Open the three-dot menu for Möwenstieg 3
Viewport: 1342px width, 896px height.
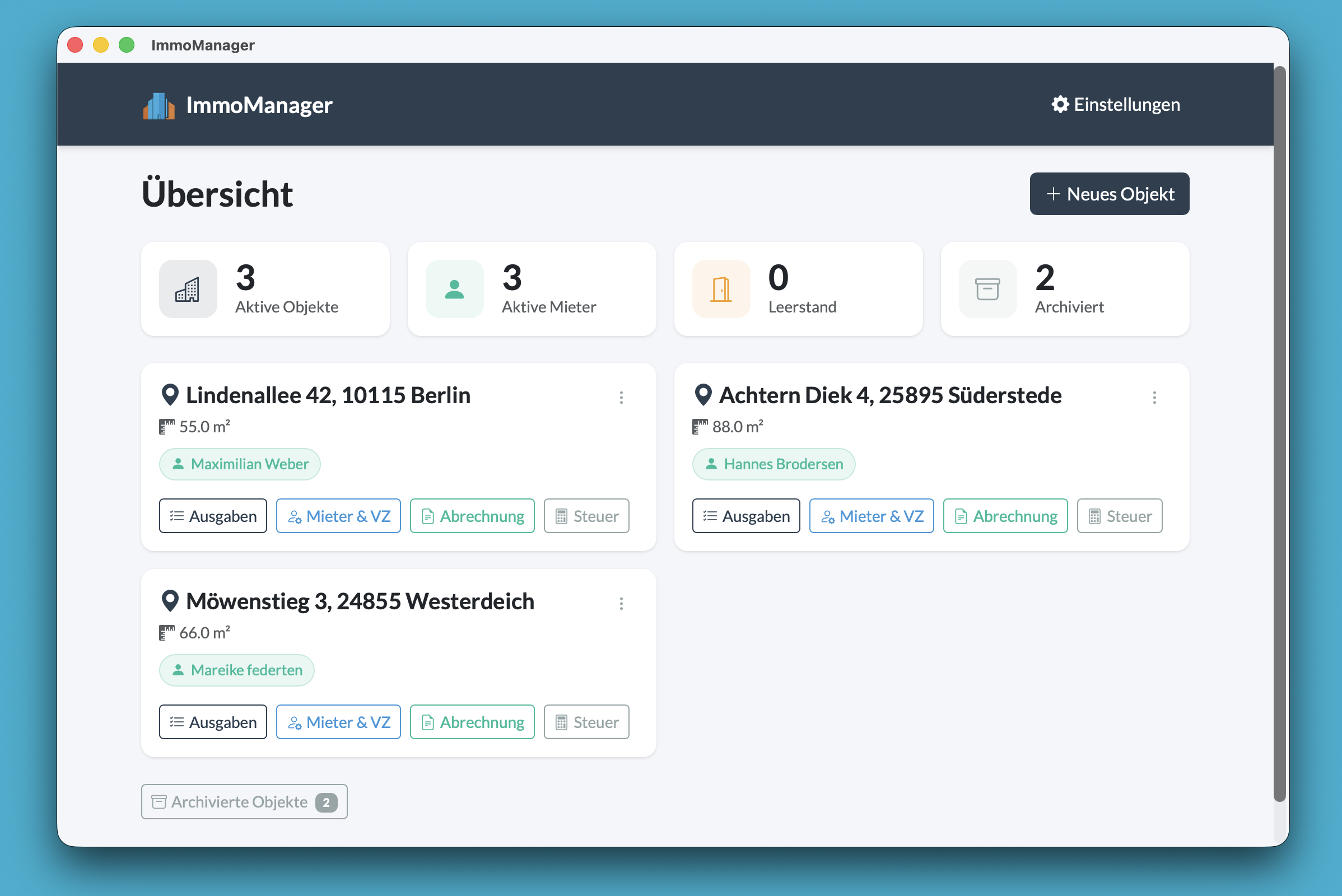pyautogui.click(x=621, y=604)
